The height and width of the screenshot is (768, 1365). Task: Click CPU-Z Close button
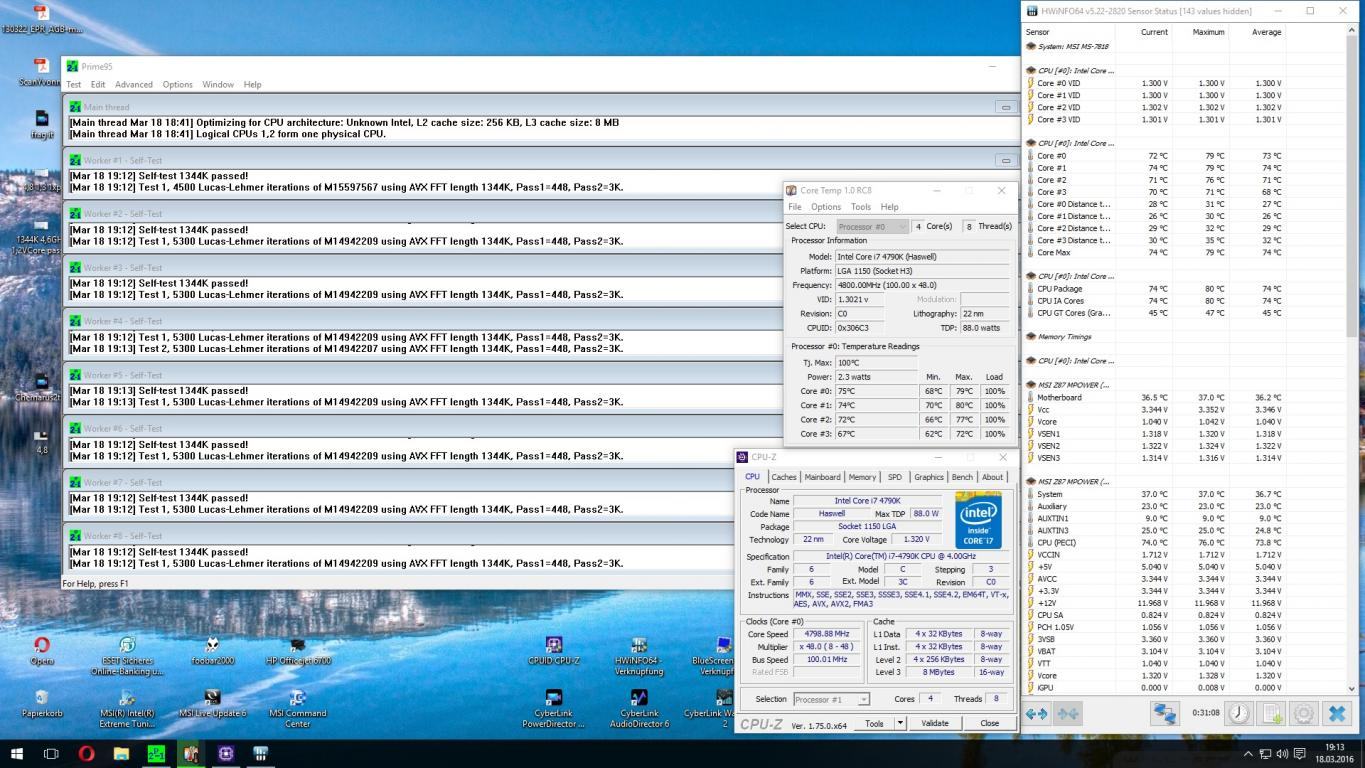(x=989, y=723)
